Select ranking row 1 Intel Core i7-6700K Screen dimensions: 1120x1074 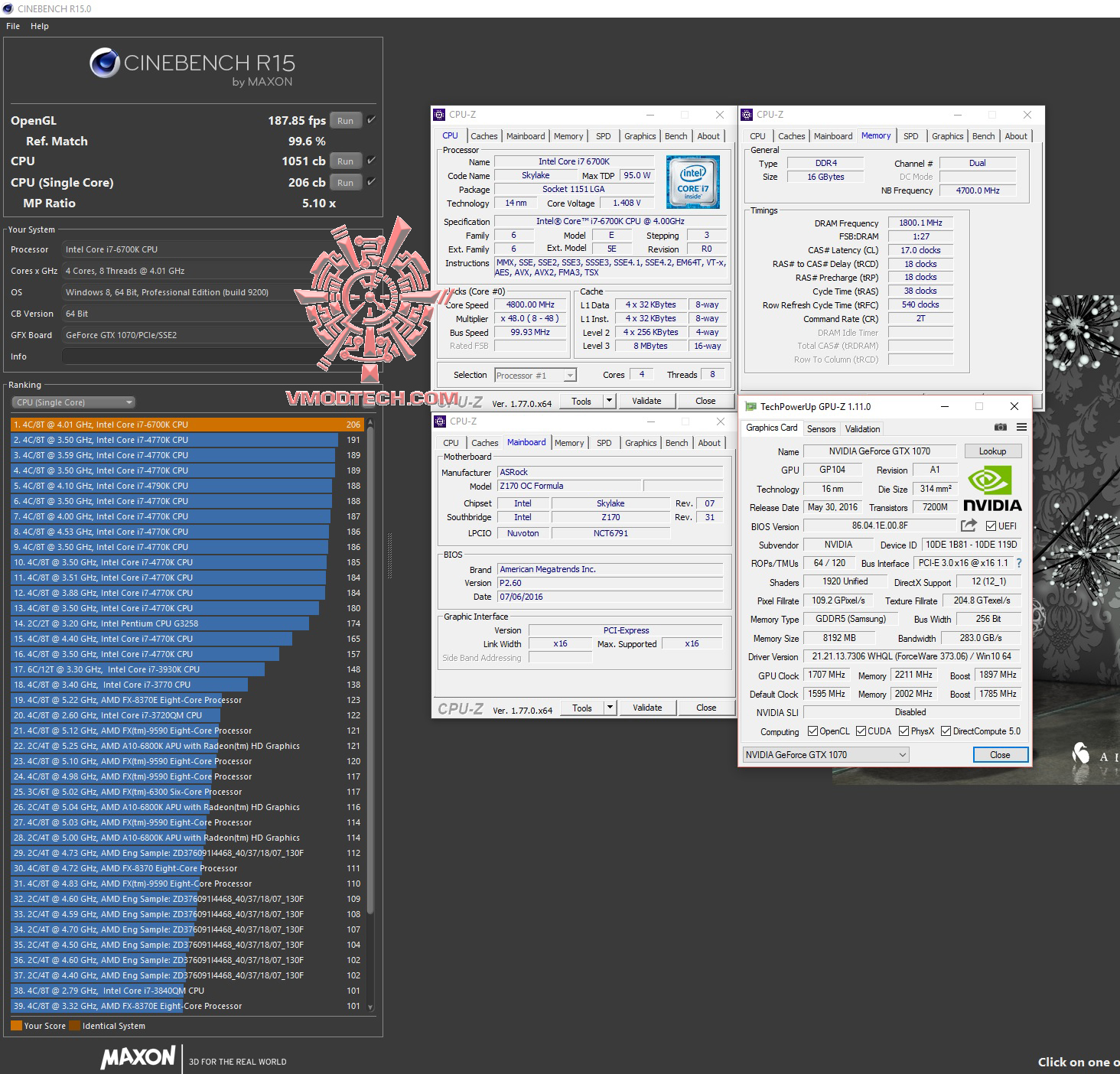pos(187,425)
